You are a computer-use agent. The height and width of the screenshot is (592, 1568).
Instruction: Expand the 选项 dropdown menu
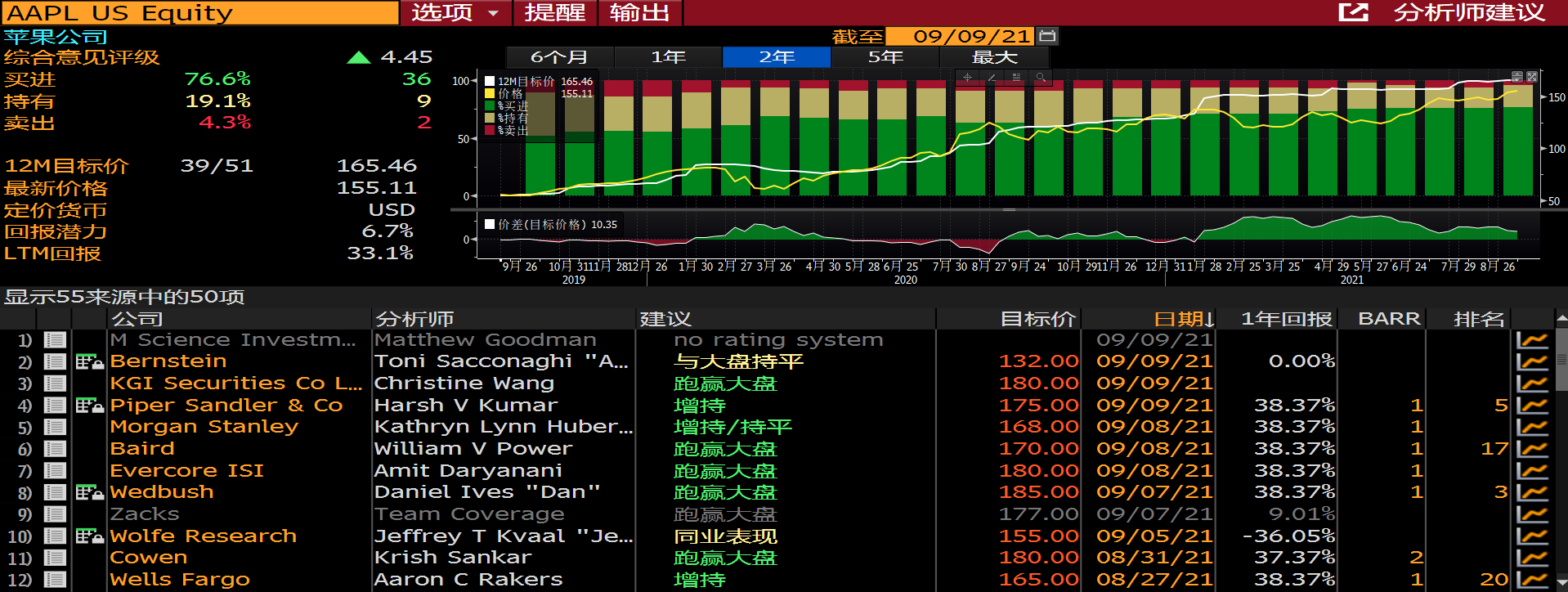pyautogui.click(x=455, y=12)
